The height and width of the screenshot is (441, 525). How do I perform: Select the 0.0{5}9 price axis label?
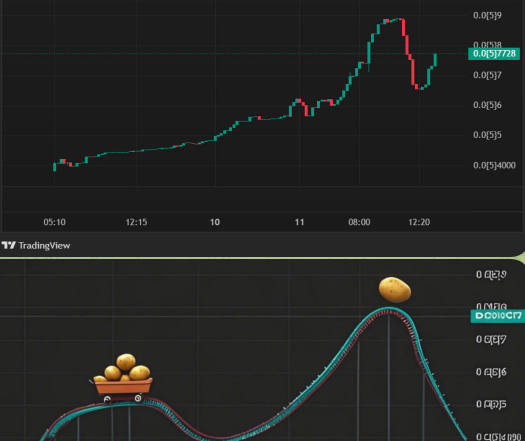coord(487,15)
